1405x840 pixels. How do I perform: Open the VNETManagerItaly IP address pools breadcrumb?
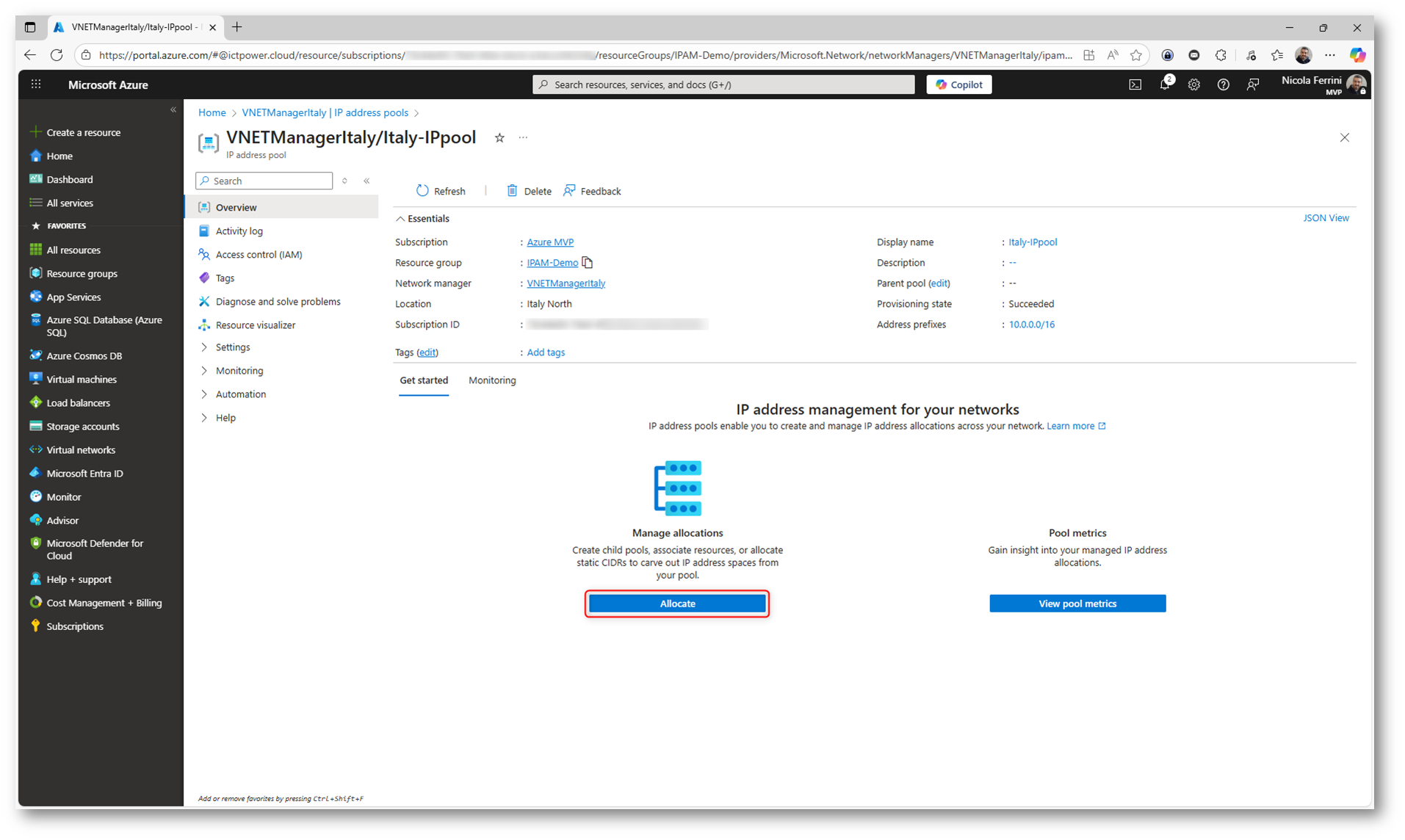325,112
